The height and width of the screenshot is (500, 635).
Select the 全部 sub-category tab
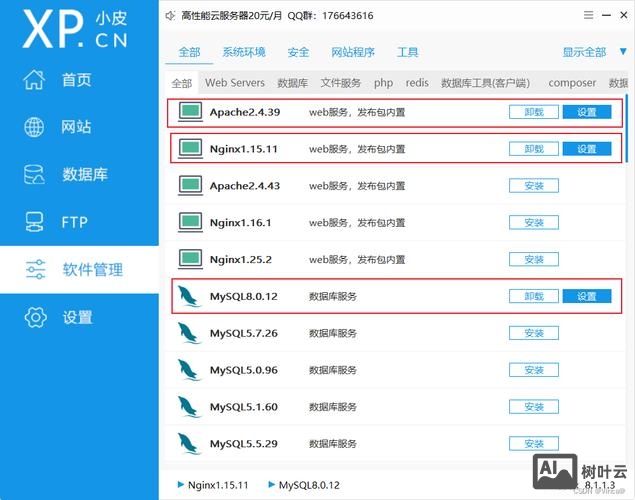(x=181, y=83)
